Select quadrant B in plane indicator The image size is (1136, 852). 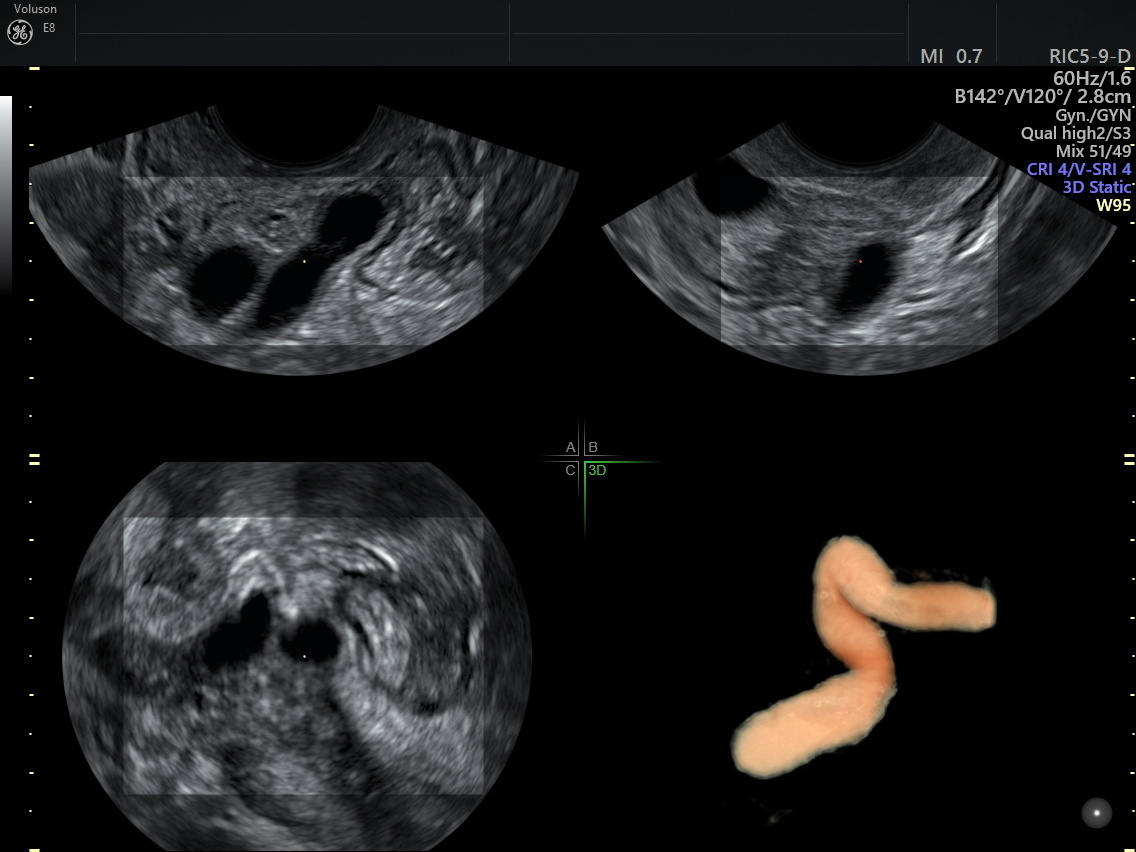(x=593, y=447)
